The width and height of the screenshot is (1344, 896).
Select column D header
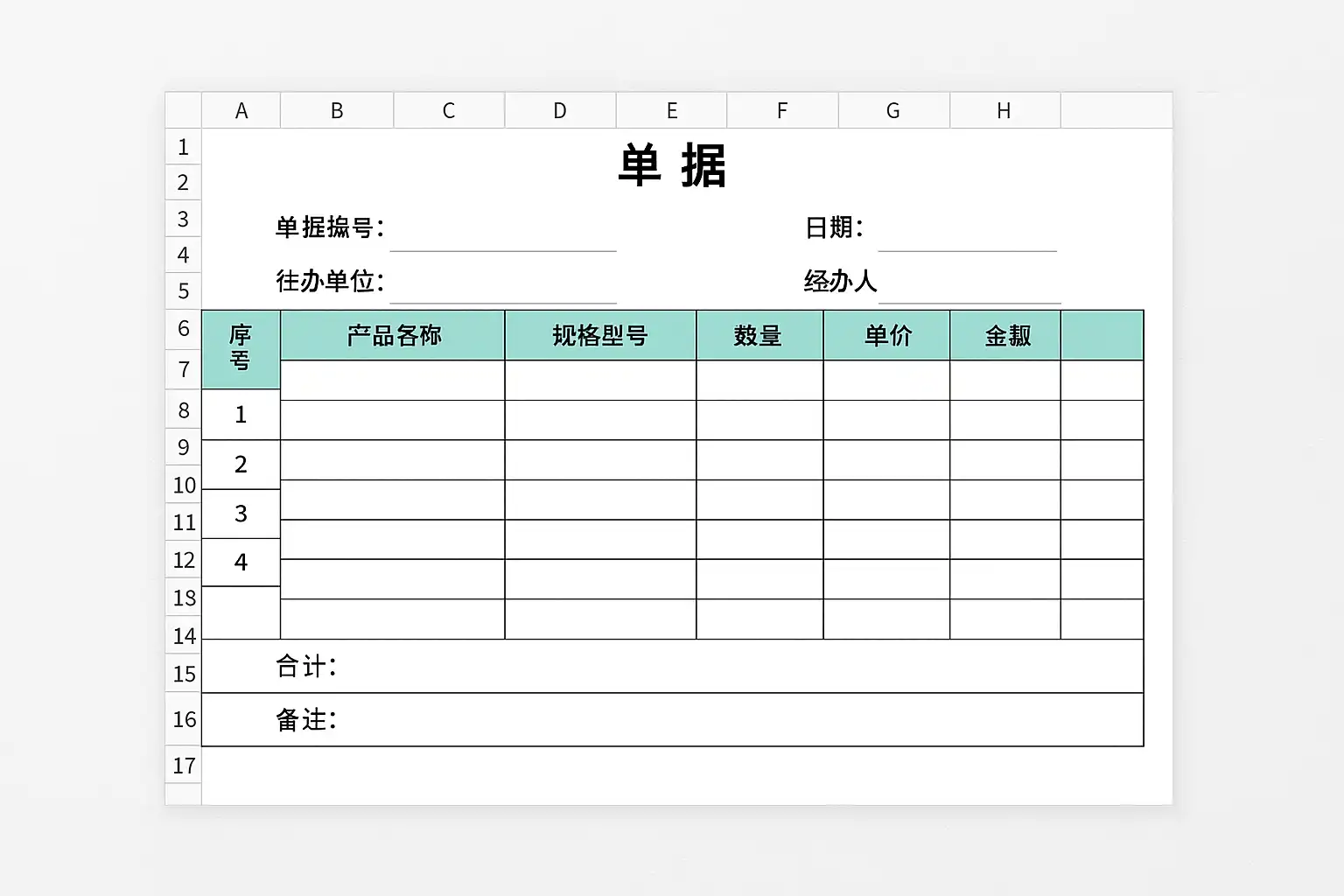(560, 110)
